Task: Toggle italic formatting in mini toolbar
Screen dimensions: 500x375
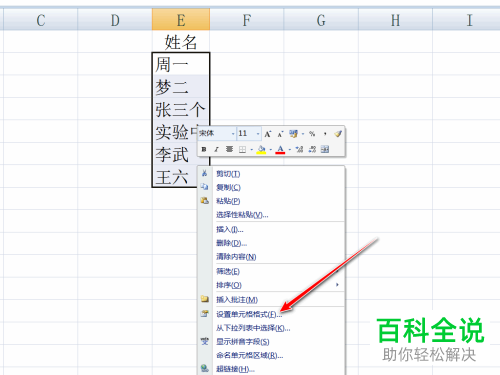Action: click(216, 149)
